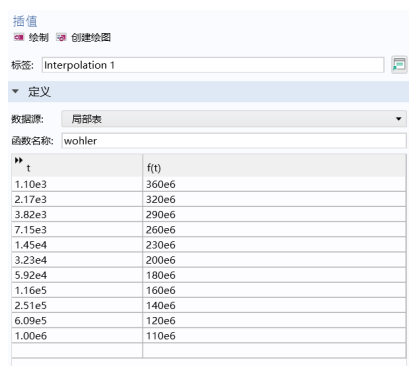Screen dimensions: 417x366
Task: Select cell with value 360e6
Action: [x=274, y=184]
